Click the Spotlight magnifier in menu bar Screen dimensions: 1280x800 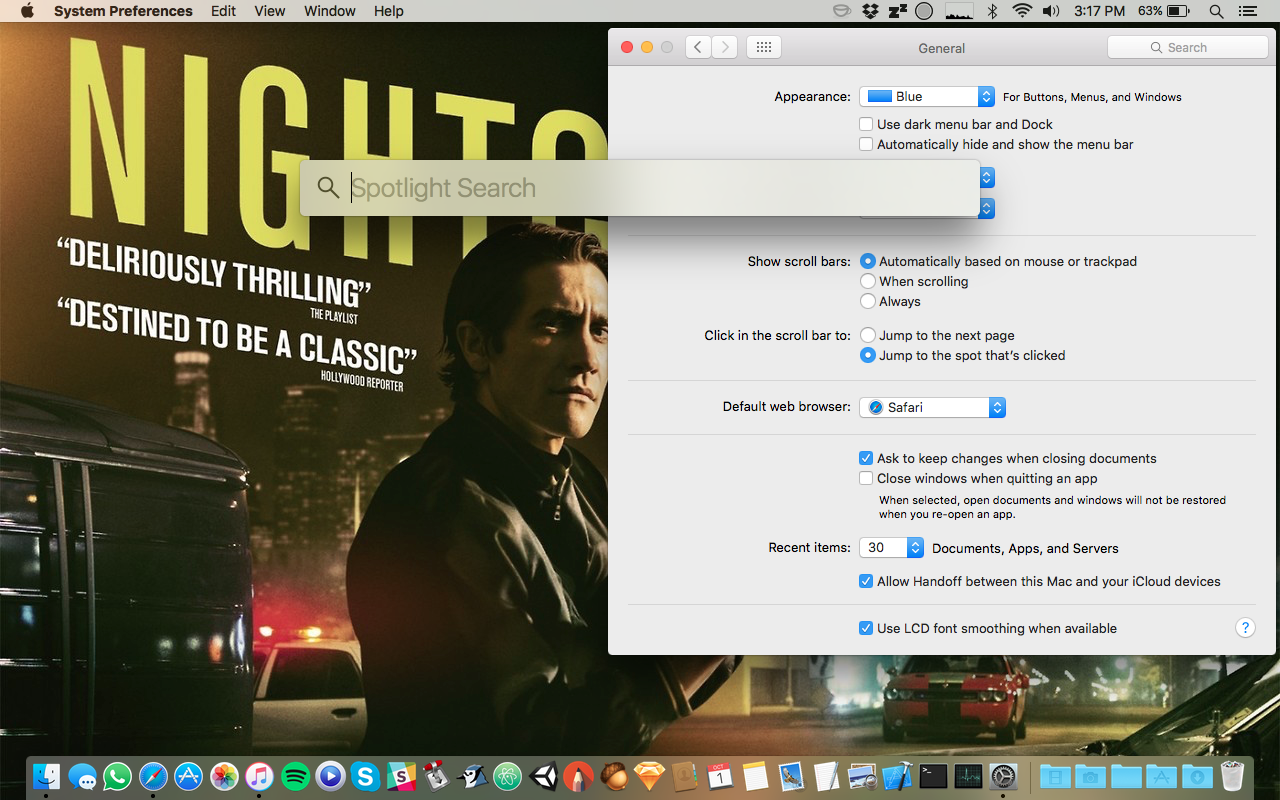1216,11
